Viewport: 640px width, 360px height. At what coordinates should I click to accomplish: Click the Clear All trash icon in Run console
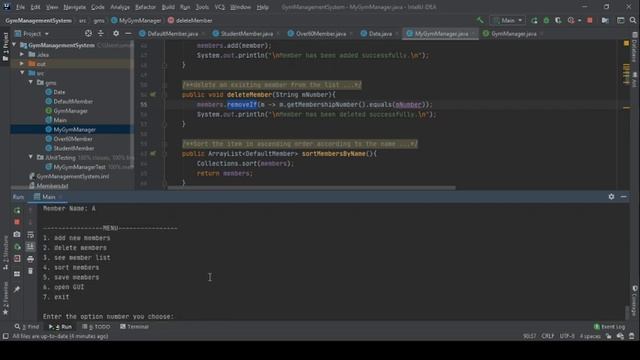30,271
